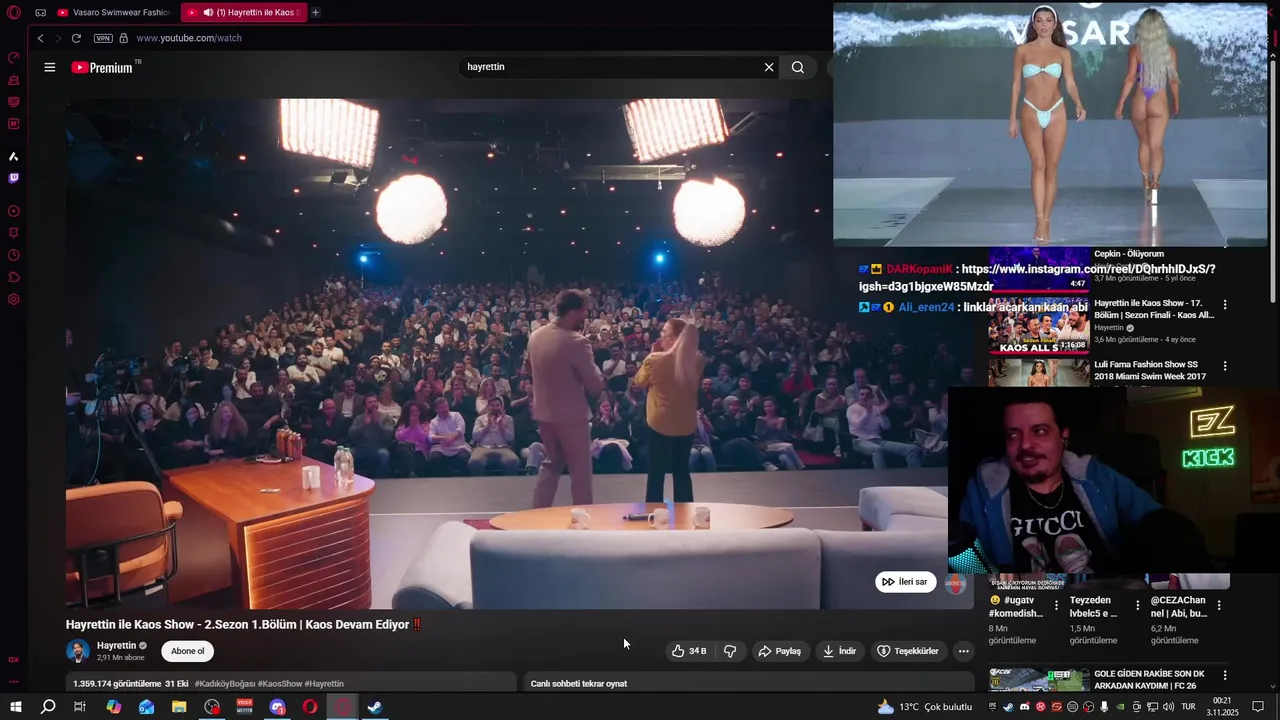This screenshot has width=1280, height=720.
Task: Click Canlı sohbeti tekrar oynat
Action: (x=579, y=684)
